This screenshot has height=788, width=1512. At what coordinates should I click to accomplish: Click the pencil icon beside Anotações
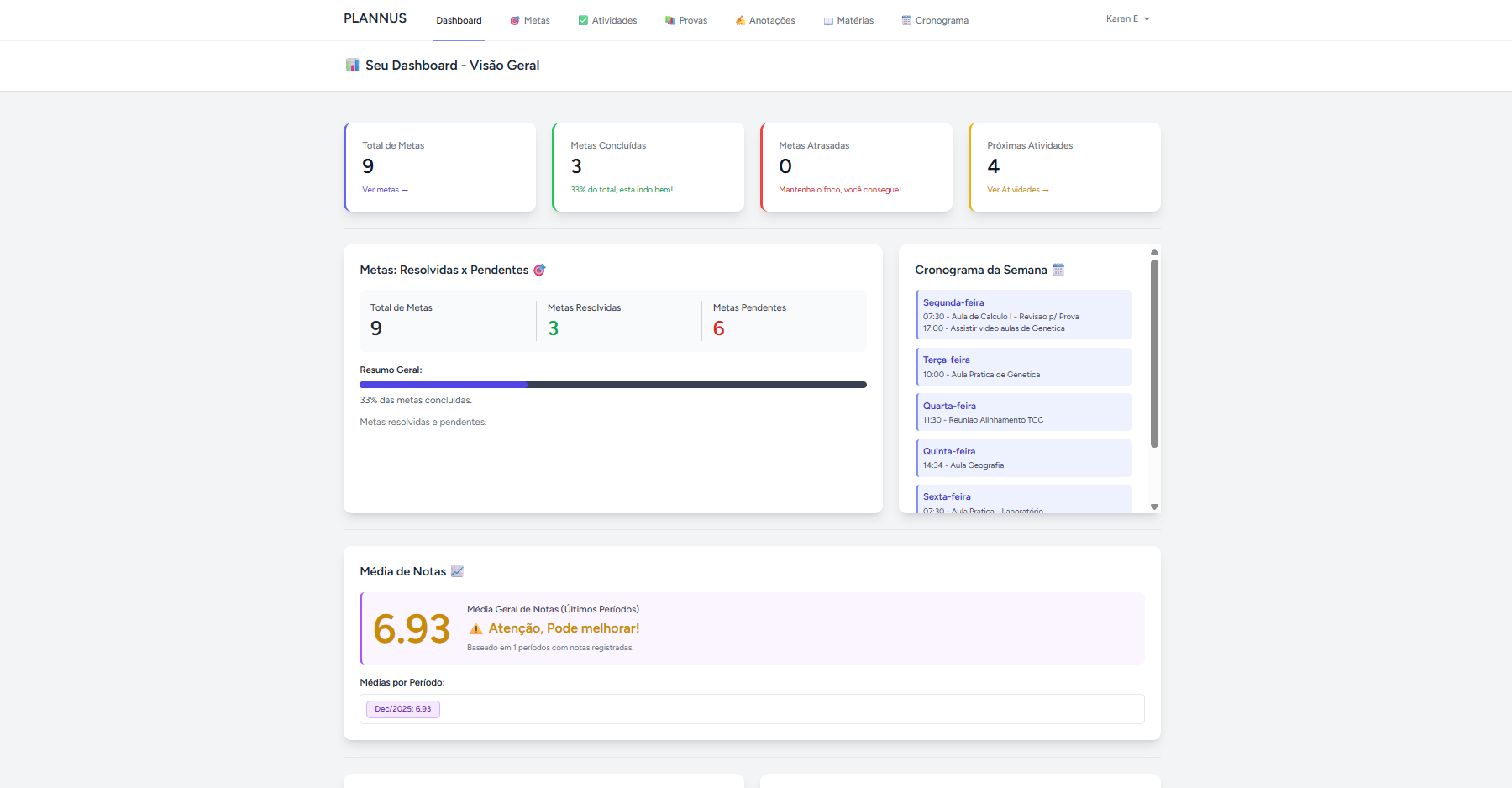740,21
